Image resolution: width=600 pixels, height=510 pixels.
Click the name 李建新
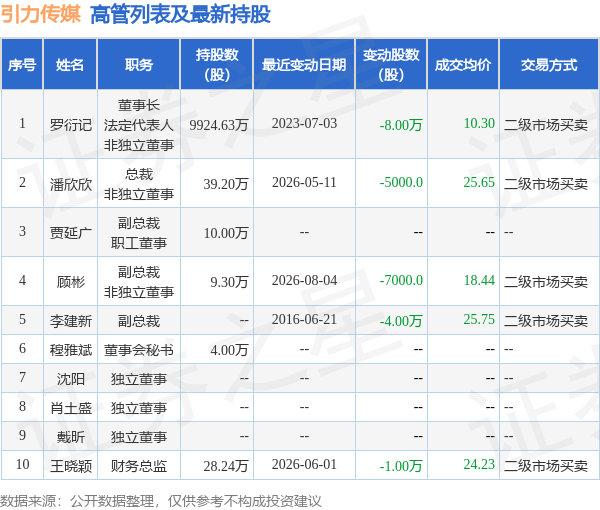71,321
